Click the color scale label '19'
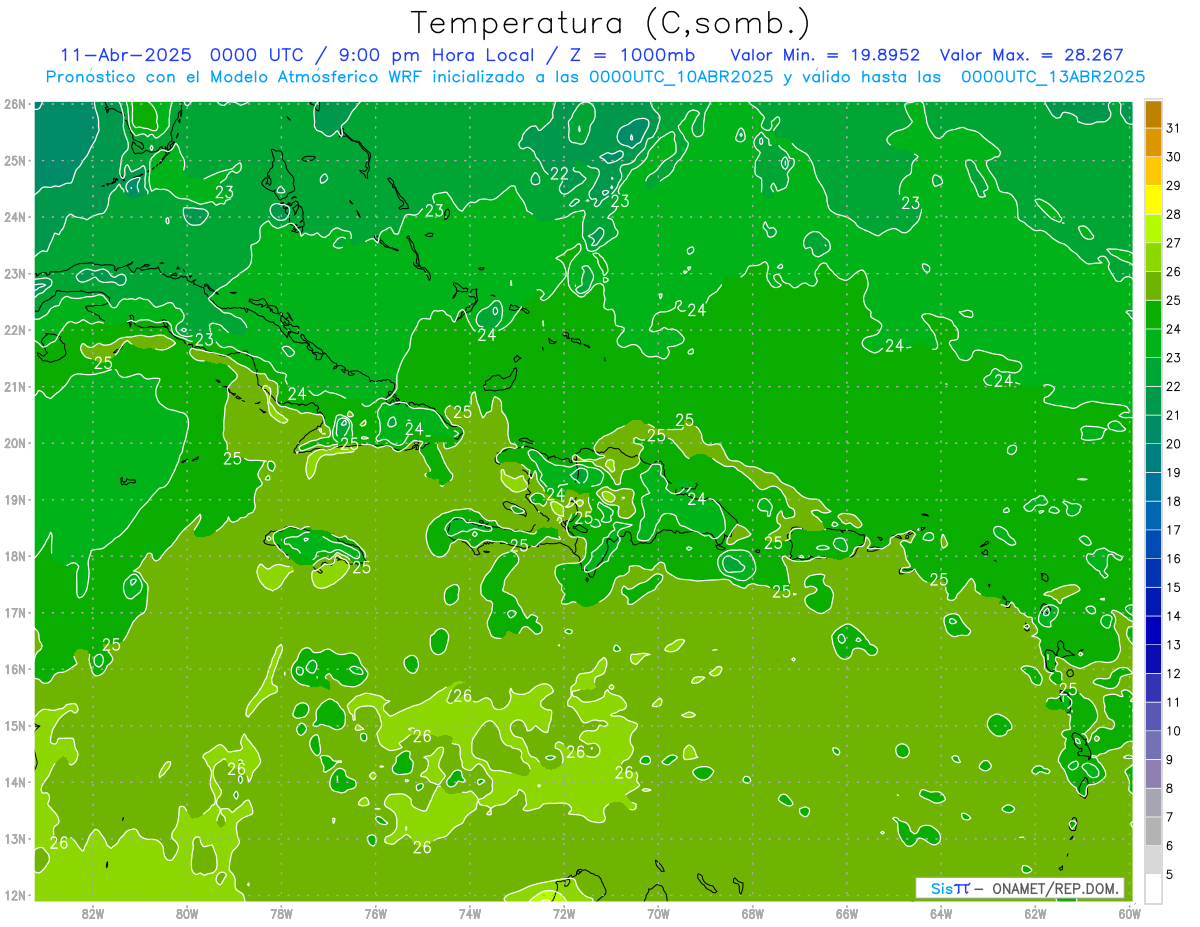The height and width of the screenshot is (927, 1200). (1174, 473)
